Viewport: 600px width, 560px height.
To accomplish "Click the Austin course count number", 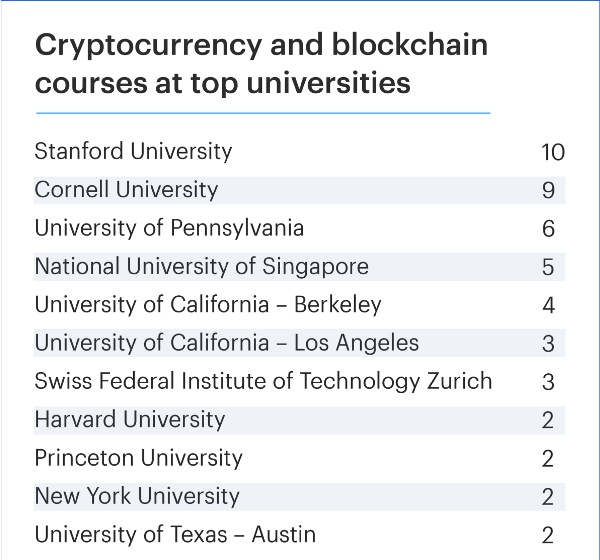I will [x=548, y=535].
